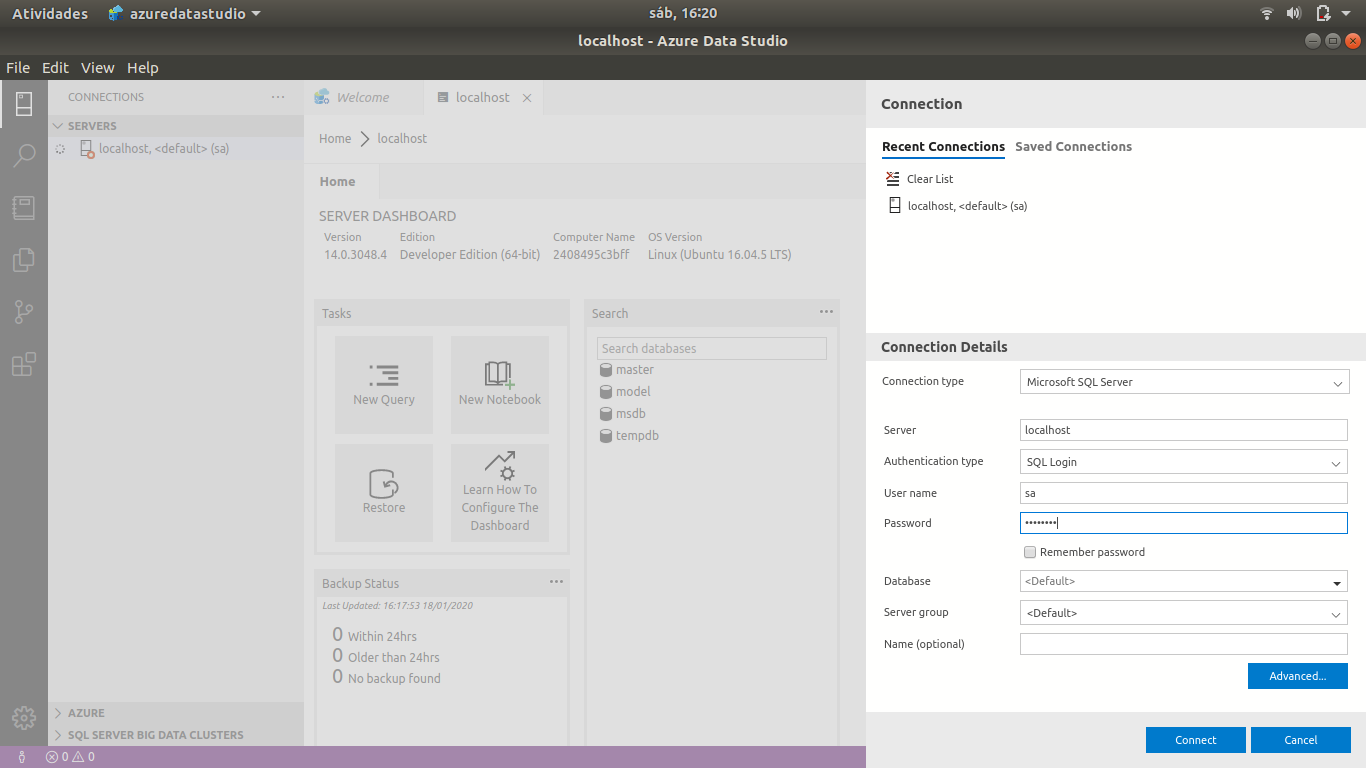Open the Connection type dropdown
The image size is (1366, 768).
(1185, 382)
